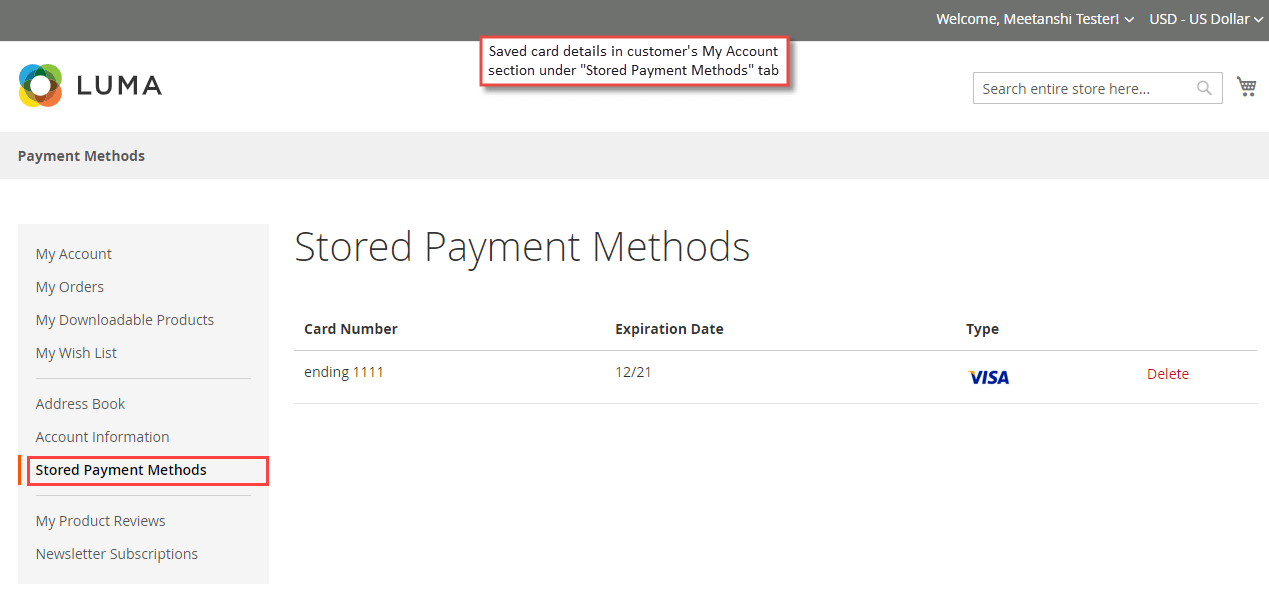
Task: Navigate to My Account
Action: tap(73, 253)
